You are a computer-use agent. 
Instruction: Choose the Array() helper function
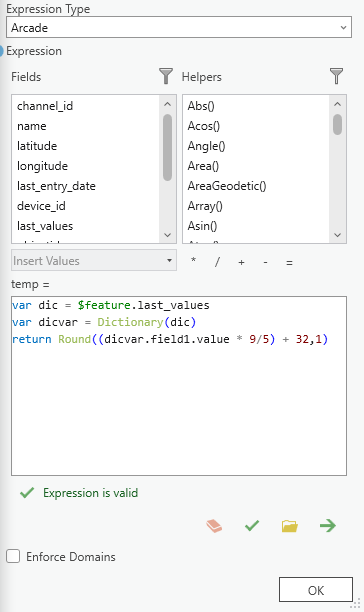pos(205,206)
